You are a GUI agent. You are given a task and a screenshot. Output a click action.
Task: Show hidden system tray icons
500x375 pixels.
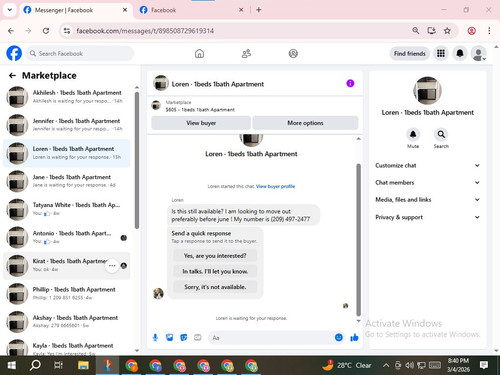click(x=386, y=365)
